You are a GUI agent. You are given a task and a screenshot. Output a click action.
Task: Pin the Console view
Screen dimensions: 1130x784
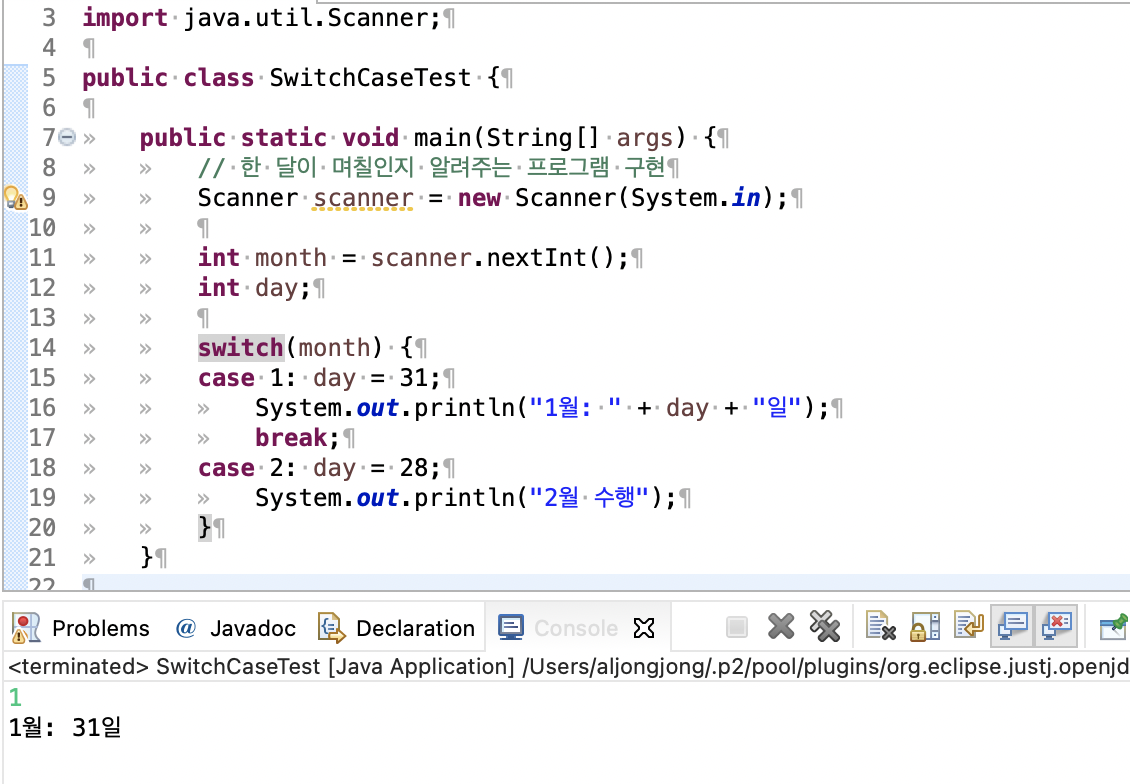1113,626
